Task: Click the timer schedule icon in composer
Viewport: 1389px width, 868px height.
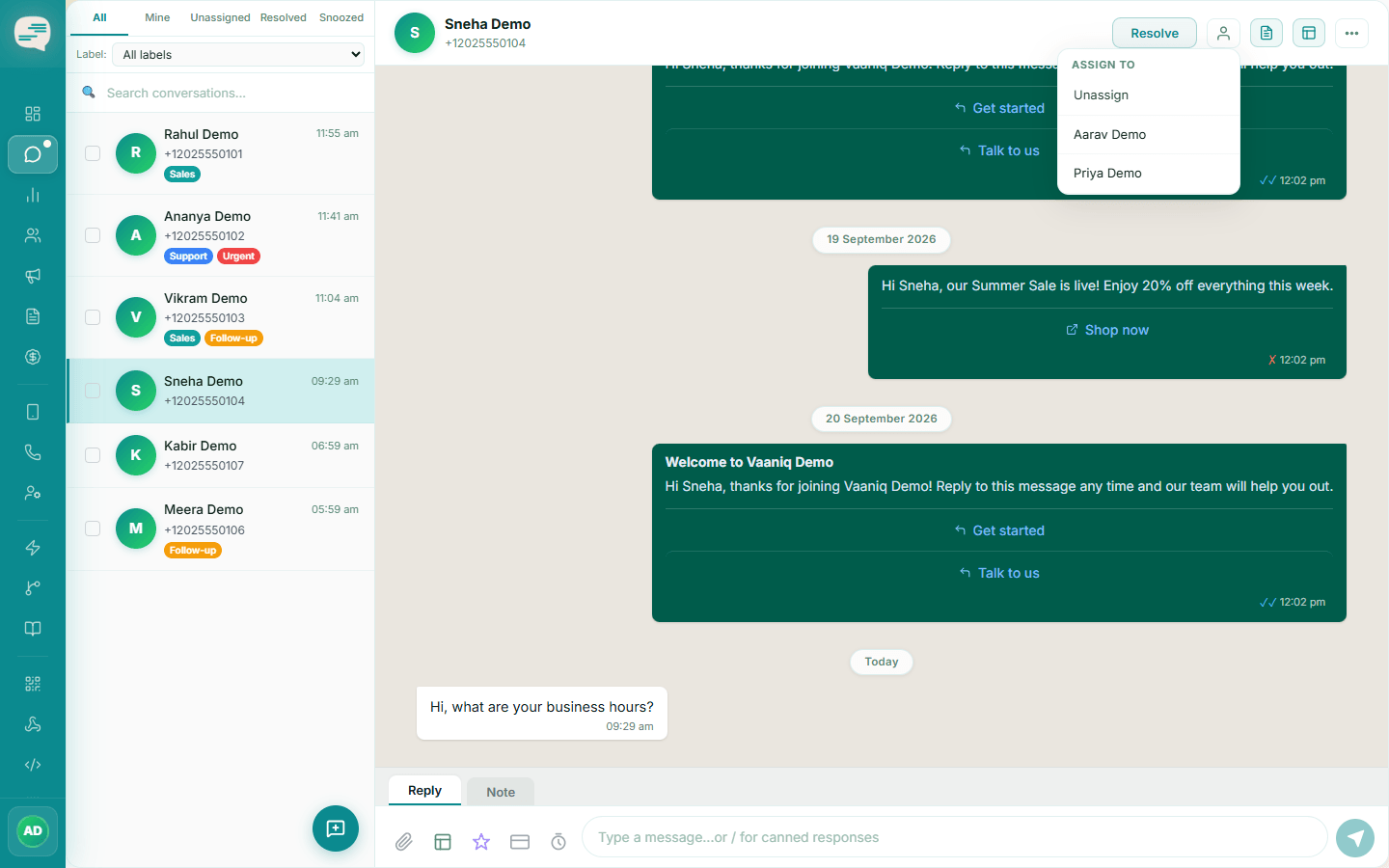Action: (558, 842)
